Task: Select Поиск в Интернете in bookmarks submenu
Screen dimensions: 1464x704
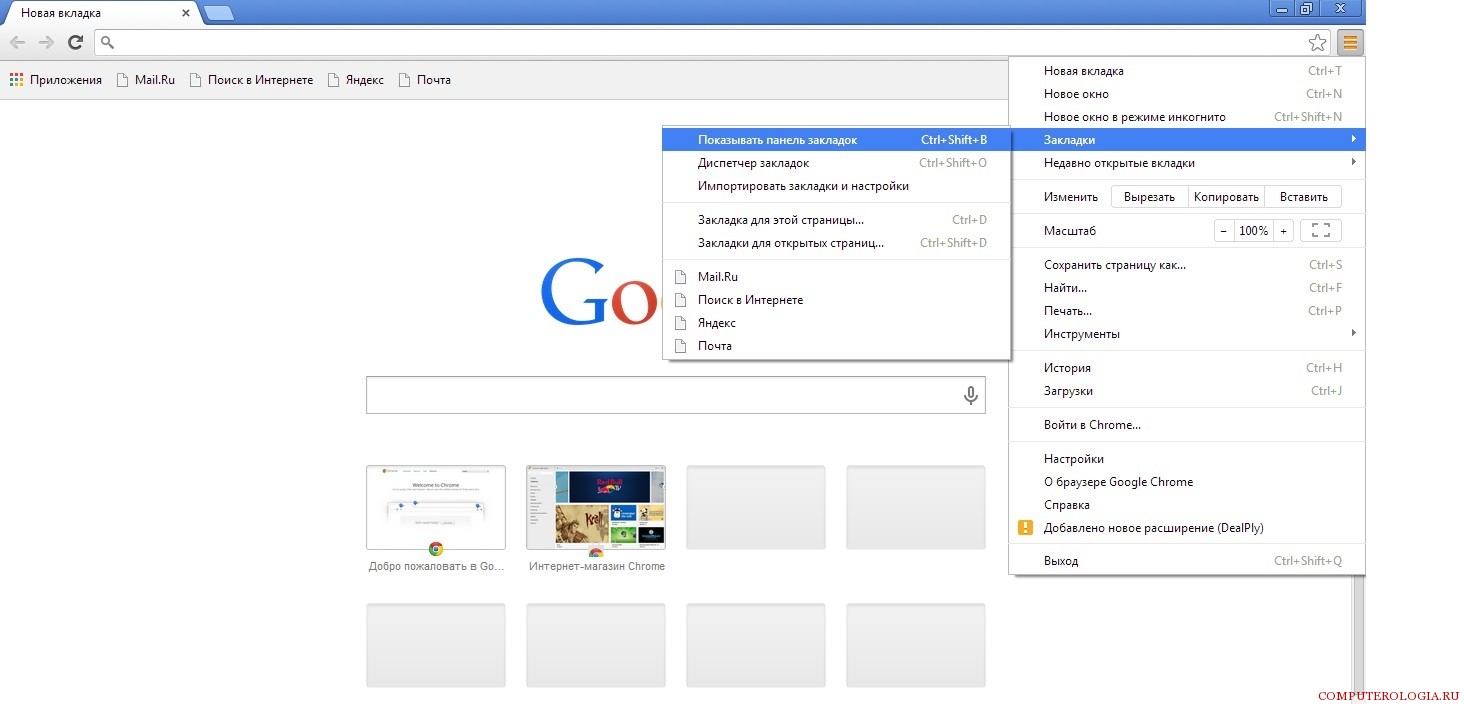Action: pyautogui.click(x=837, y=300)
